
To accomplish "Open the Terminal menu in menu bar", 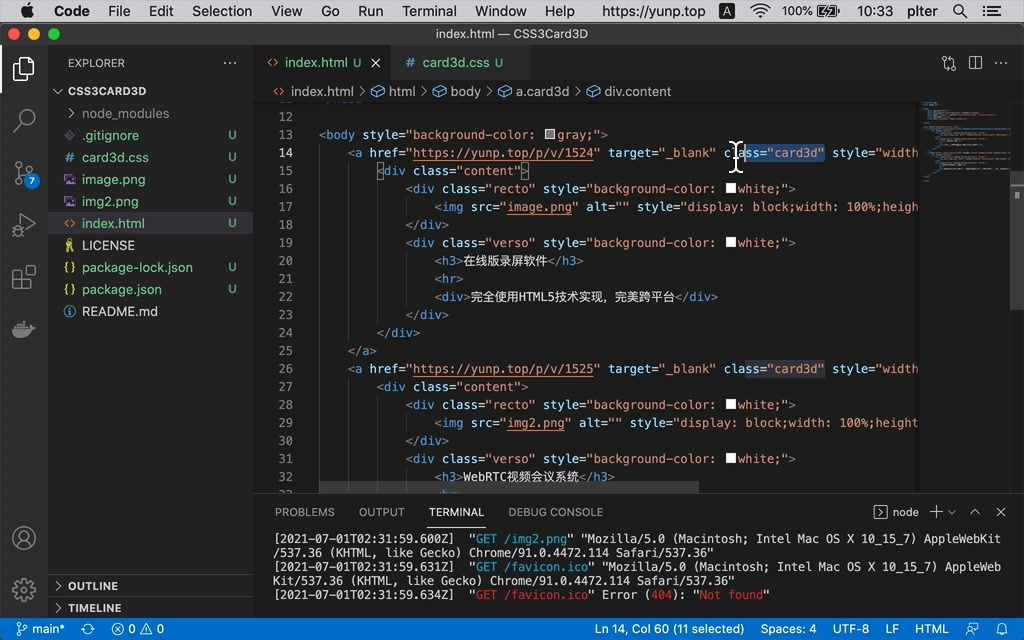I will 428,11.
